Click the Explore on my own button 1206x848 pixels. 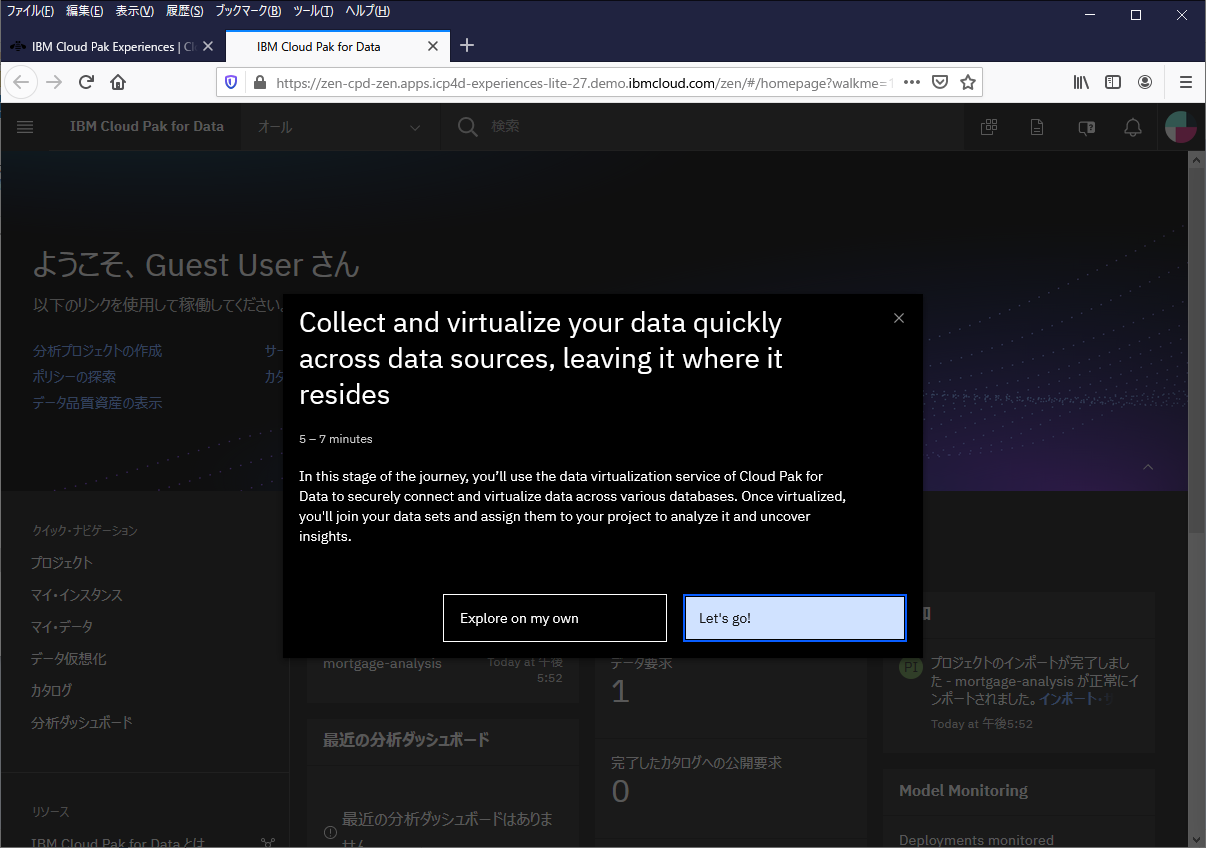pyautogui.click(x=554, y=618)
